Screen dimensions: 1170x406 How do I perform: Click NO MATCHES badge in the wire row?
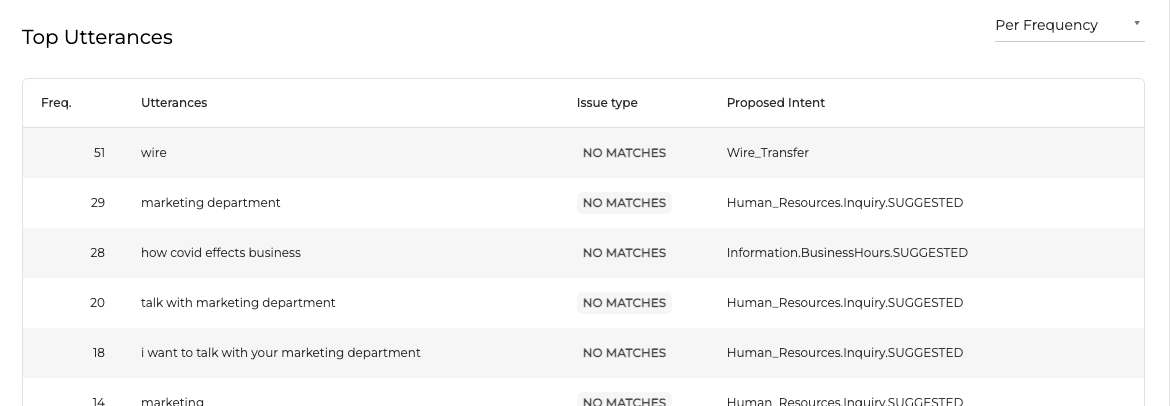[x=624, y=153]
